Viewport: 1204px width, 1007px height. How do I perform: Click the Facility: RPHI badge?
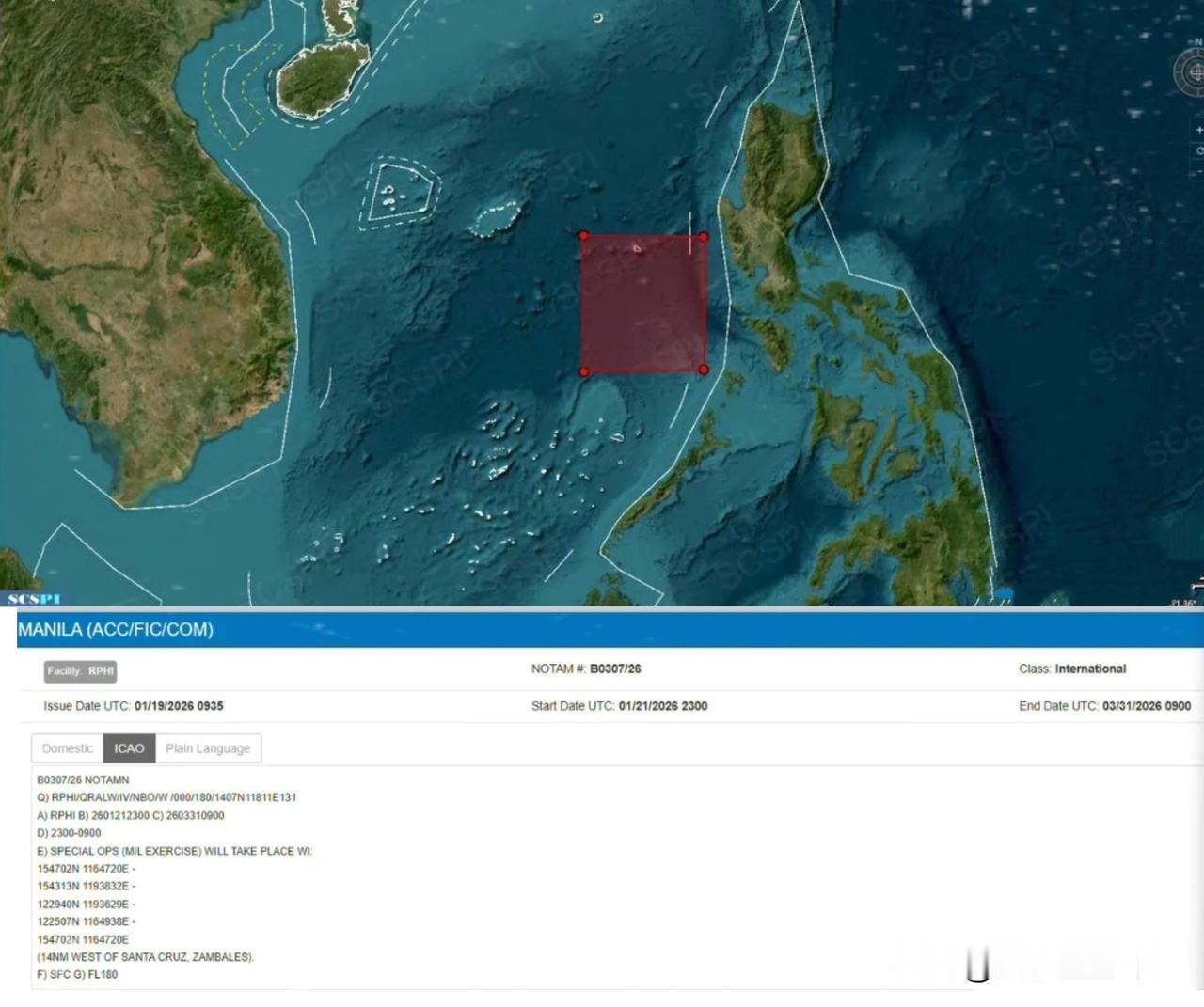coord(80,670)
